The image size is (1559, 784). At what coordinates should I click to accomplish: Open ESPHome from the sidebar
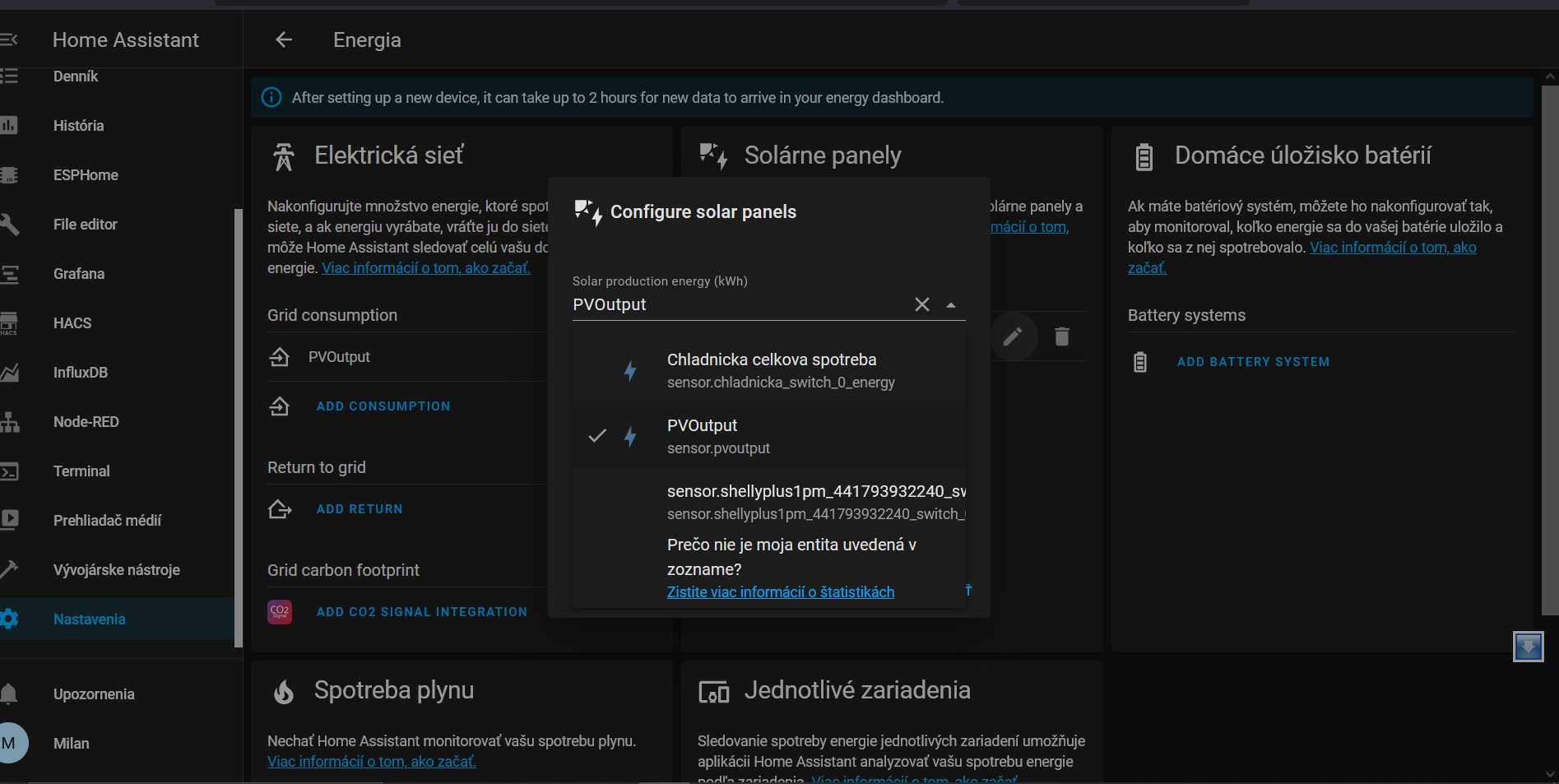pos(86,175)
